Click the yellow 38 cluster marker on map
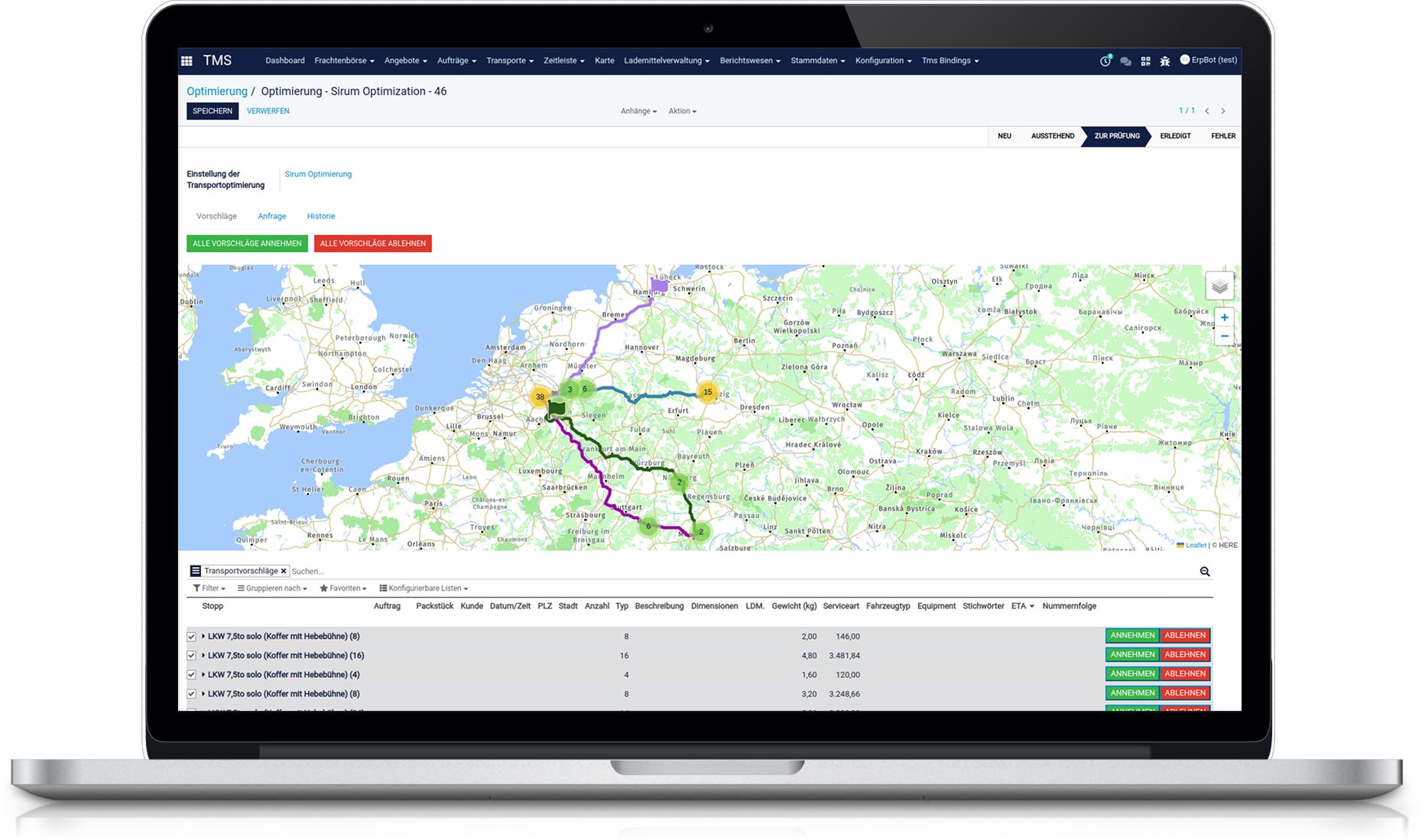This screenshot has height=840, width=1425. tap(540, 397)
